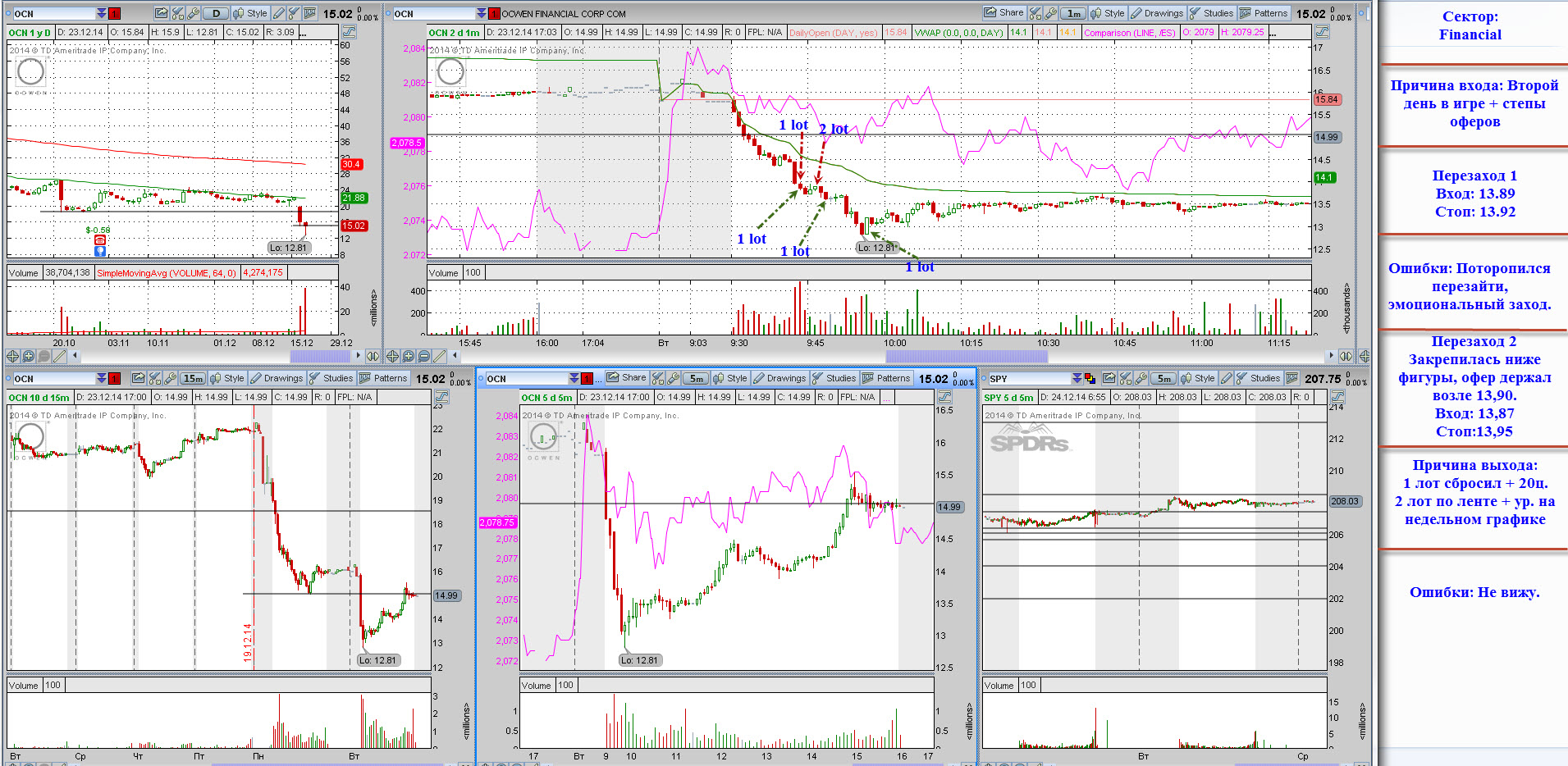Click SimpleMovingAvg (VOLUME, 64, 0) label
Screen dimensions: 1568x766
click(x=167, y=273)
